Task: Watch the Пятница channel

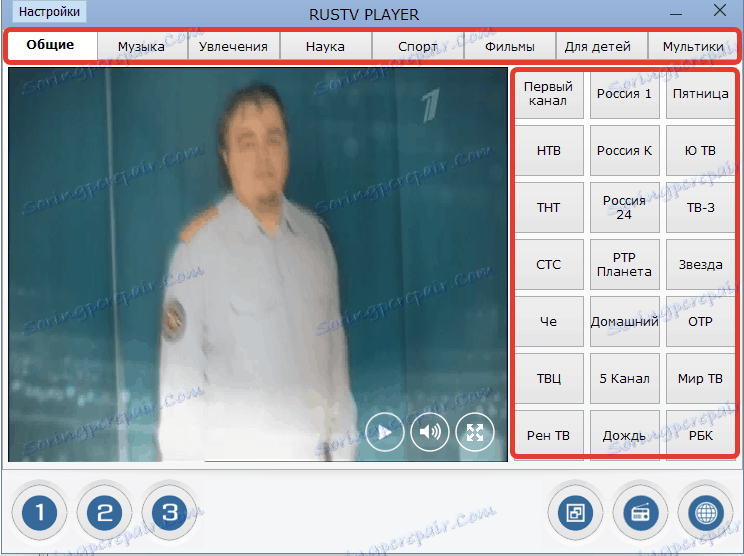Action: tap(701, 94)
